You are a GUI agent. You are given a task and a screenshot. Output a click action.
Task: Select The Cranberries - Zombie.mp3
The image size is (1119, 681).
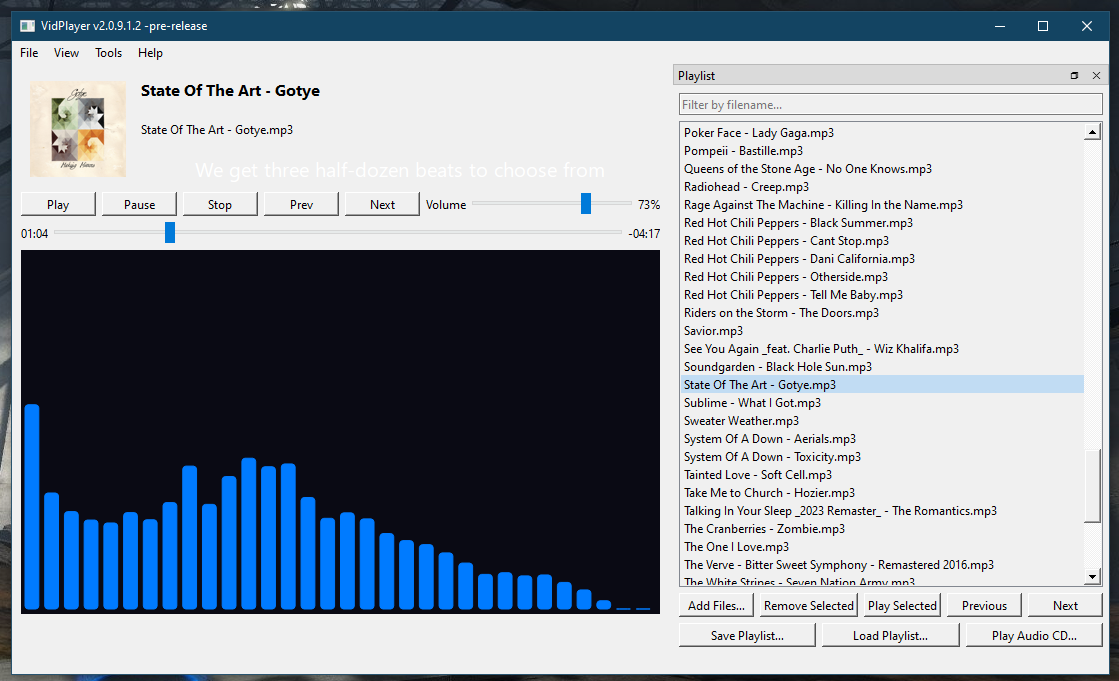pos(882,529)
